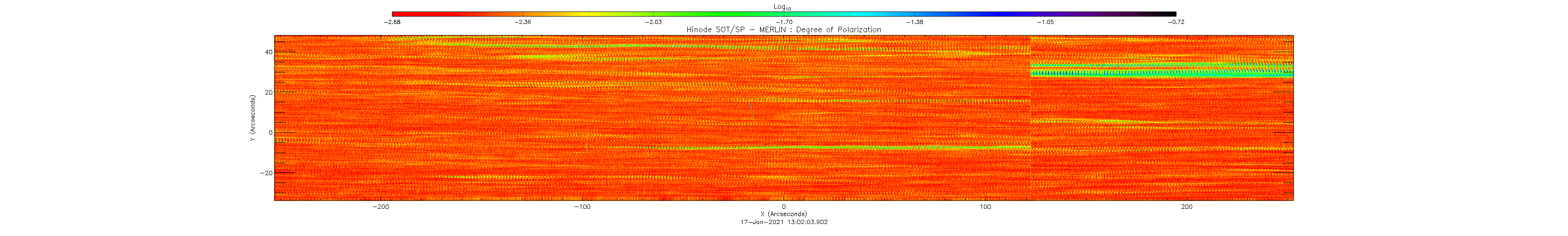Click the 17-Jan-2021 timestamp text
1568x236 pixels.
coord(784,222)
